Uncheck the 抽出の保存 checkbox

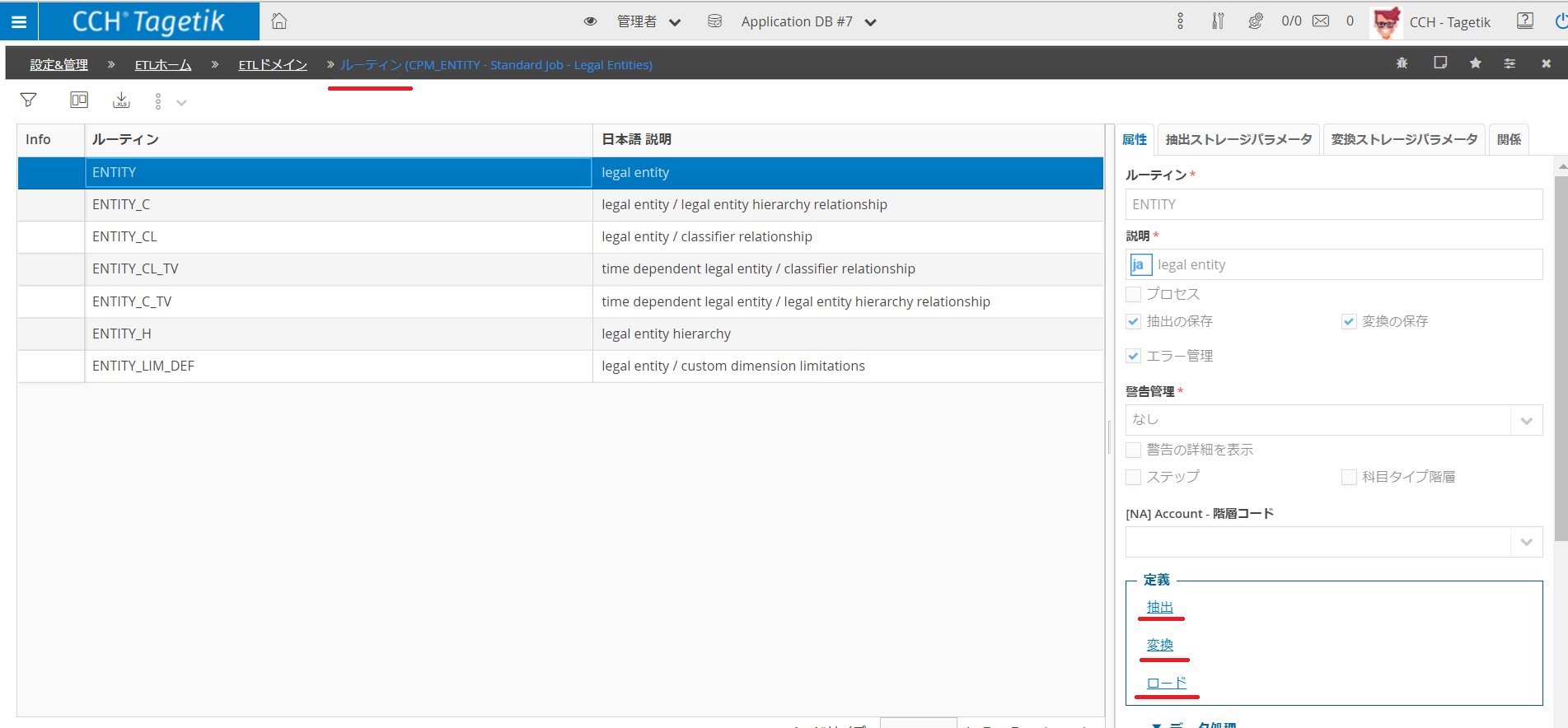tap(1134, 321)
